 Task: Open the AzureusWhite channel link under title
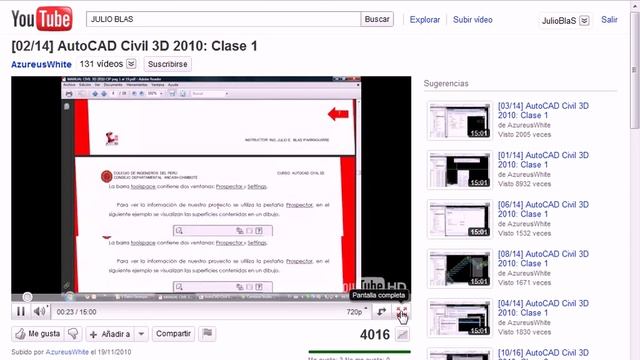point(41,64)
